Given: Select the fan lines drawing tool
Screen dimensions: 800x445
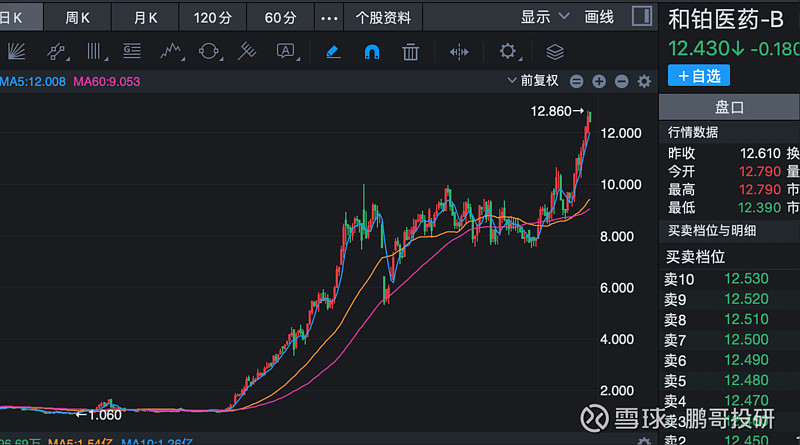Looking at the screenshot, I should [x=16, y=52].
